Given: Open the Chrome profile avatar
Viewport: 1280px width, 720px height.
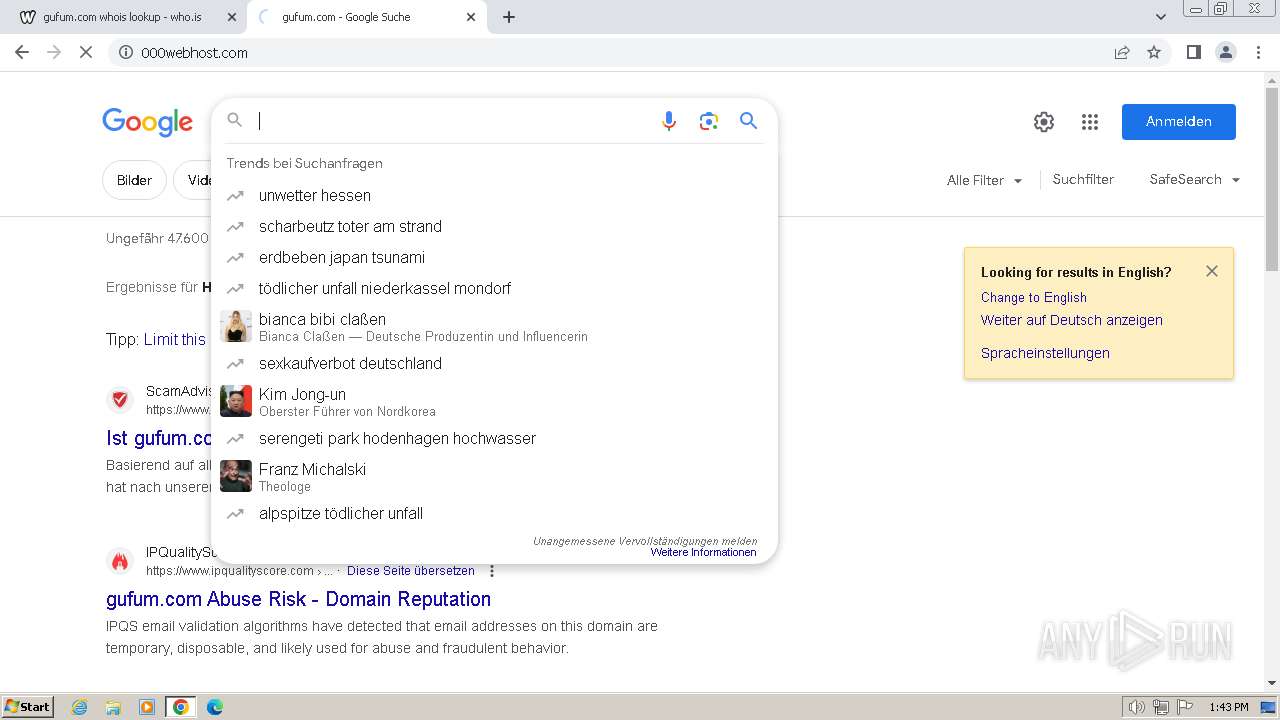Looking at the screenshot, I should pos(1226,53).
